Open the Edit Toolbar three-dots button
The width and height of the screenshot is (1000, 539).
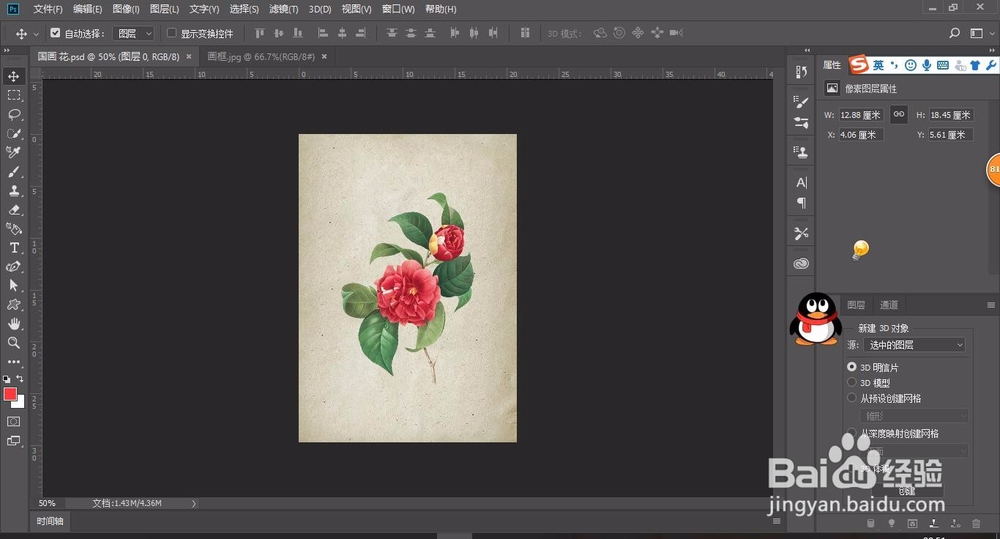point(13,362)
